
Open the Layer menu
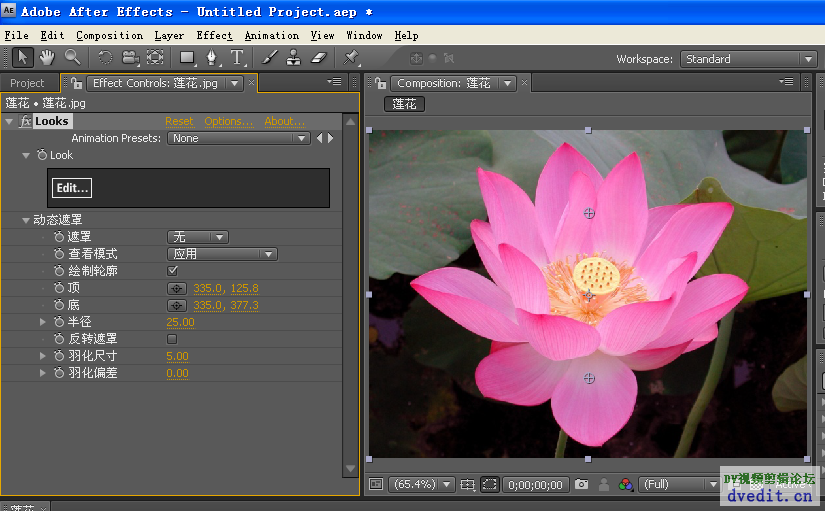pos(169,35)
